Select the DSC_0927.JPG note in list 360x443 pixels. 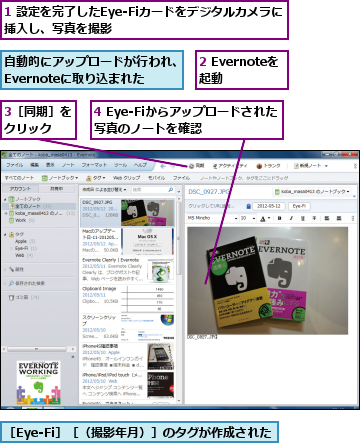click(x=127, y=212)
